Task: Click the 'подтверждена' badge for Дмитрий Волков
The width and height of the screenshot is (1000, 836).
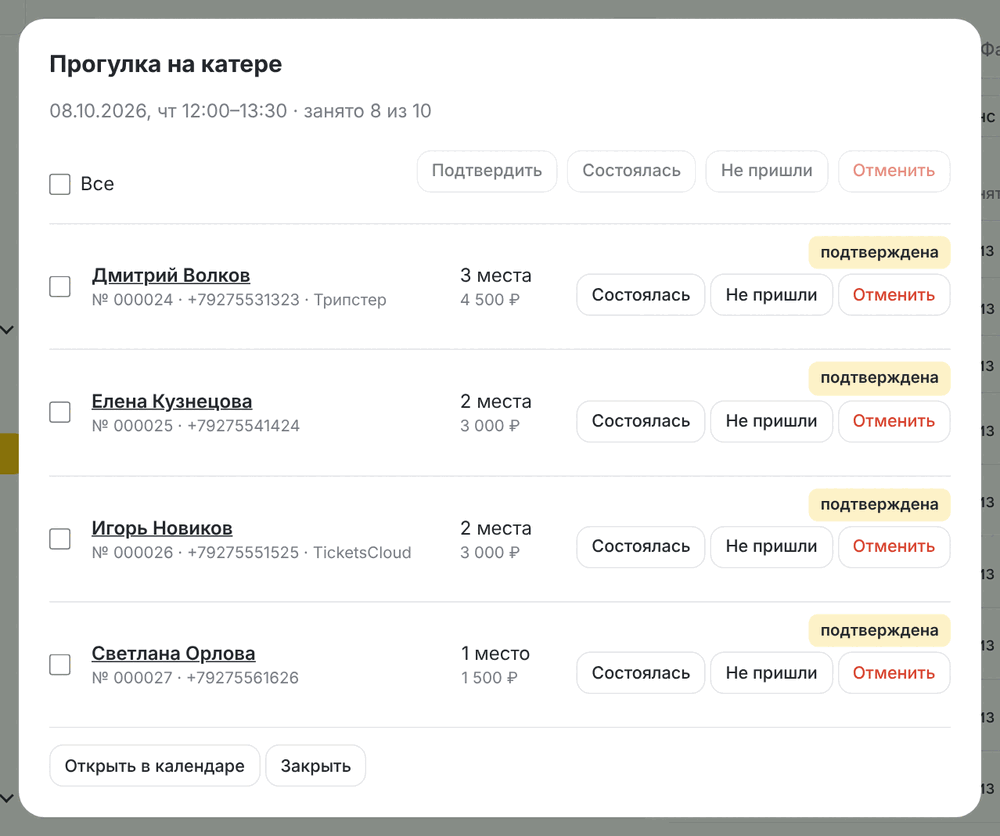Action: point(879,253)
